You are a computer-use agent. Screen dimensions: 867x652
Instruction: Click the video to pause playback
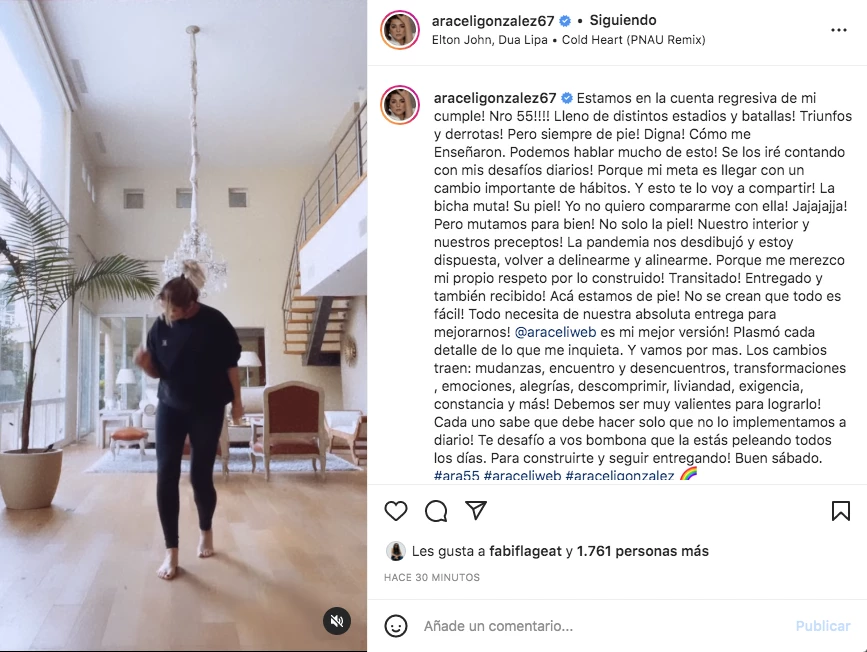point(183,326)
